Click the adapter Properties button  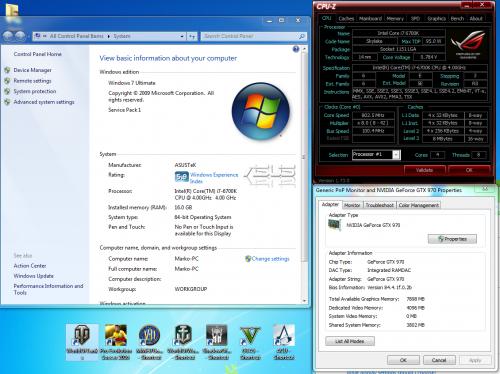point(452,239)
